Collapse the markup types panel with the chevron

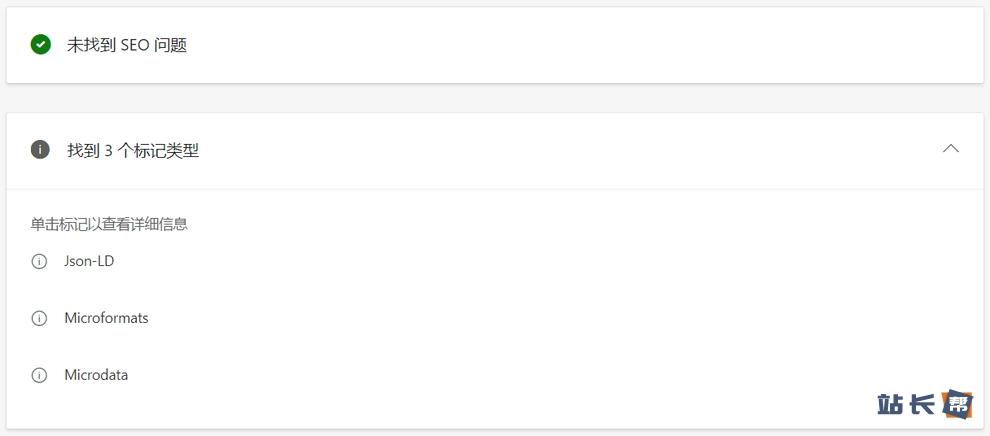(x=950, y=149)
